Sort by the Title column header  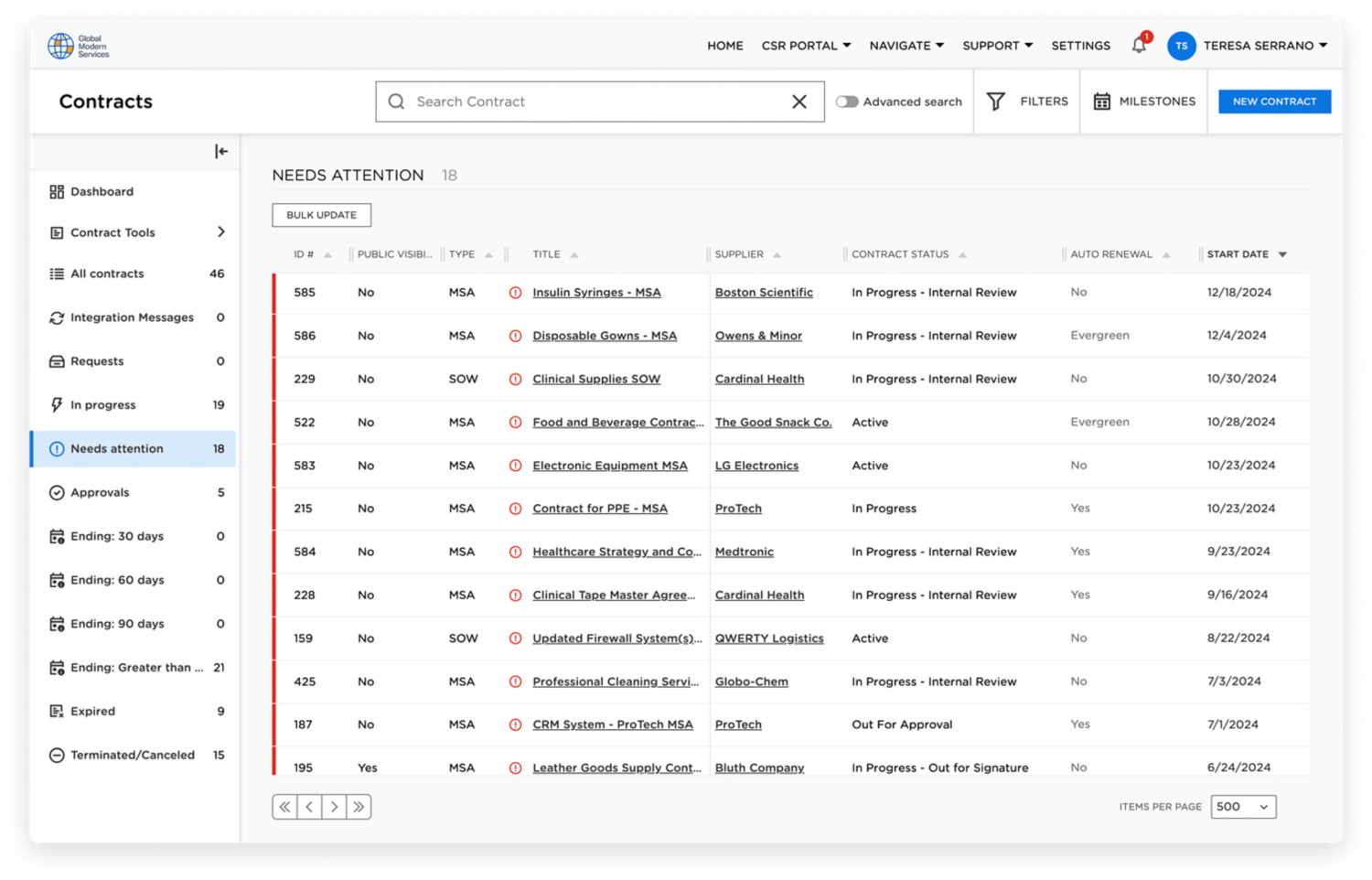tap(555, 254)
